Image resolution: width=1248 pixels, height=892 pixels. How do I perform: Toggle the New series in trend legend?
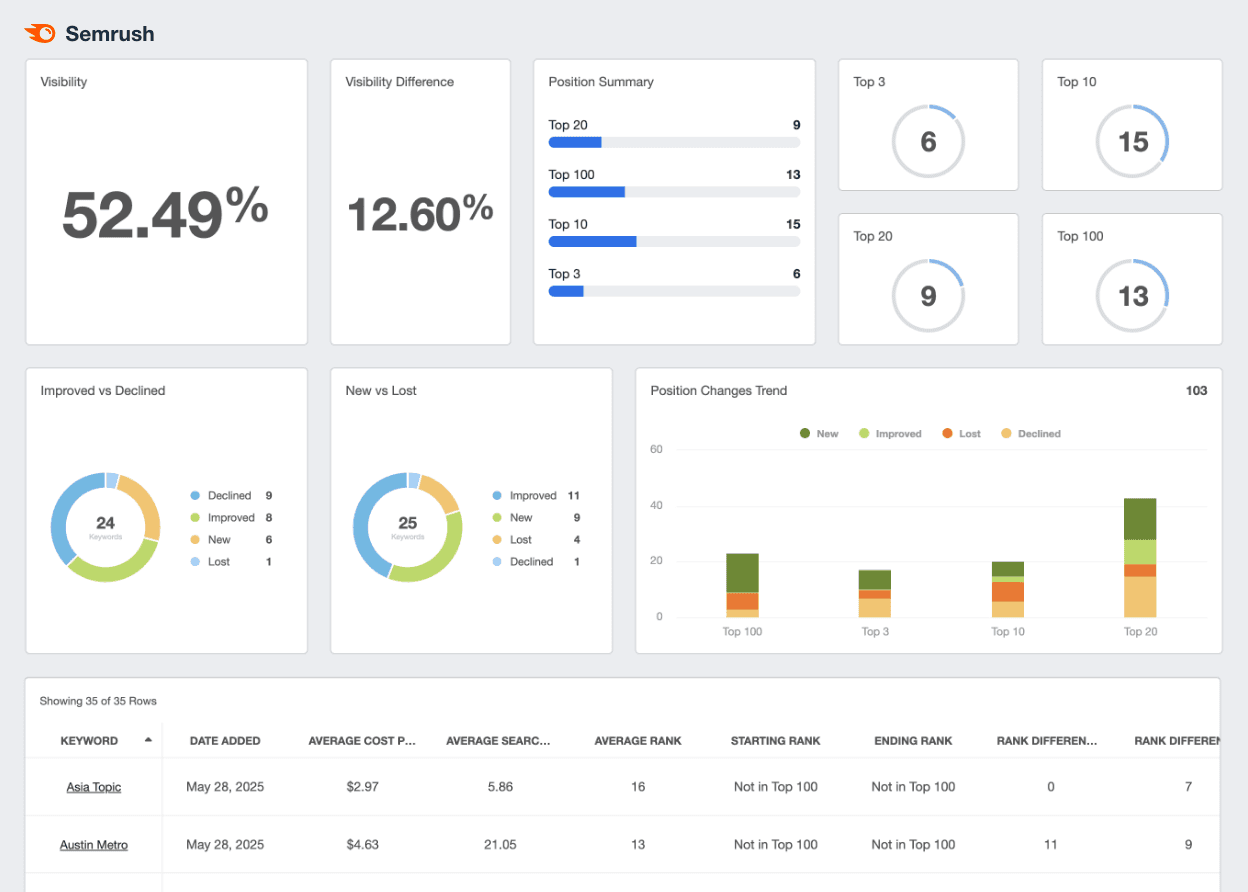pyautogui.click(x=819, y=434)
